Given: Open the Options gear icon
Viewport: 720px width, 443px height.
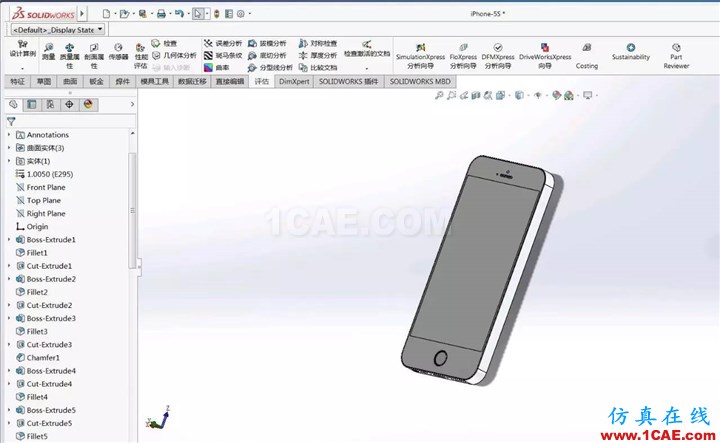Looking at the screenshot, I should pos(241,14).
